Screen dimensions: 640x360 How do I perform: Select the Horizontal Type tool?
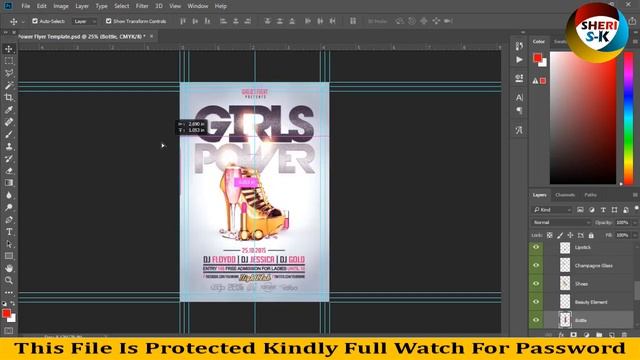point(9,232)
